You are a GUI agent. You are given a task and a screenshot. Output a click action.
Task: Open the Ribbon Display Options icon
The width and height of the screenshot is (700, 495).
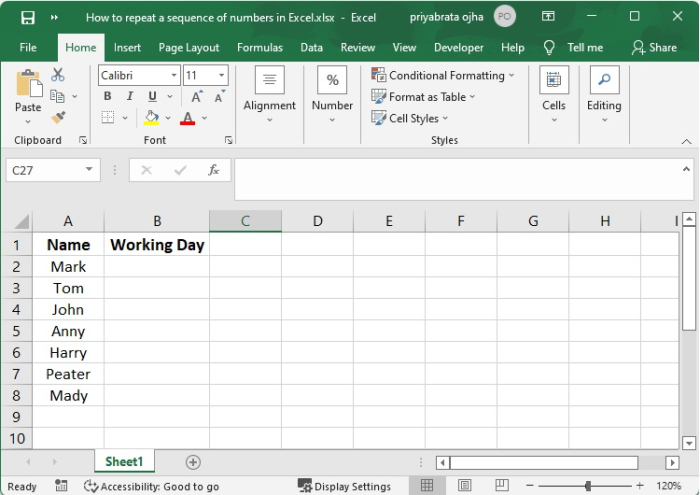point(548,17)
